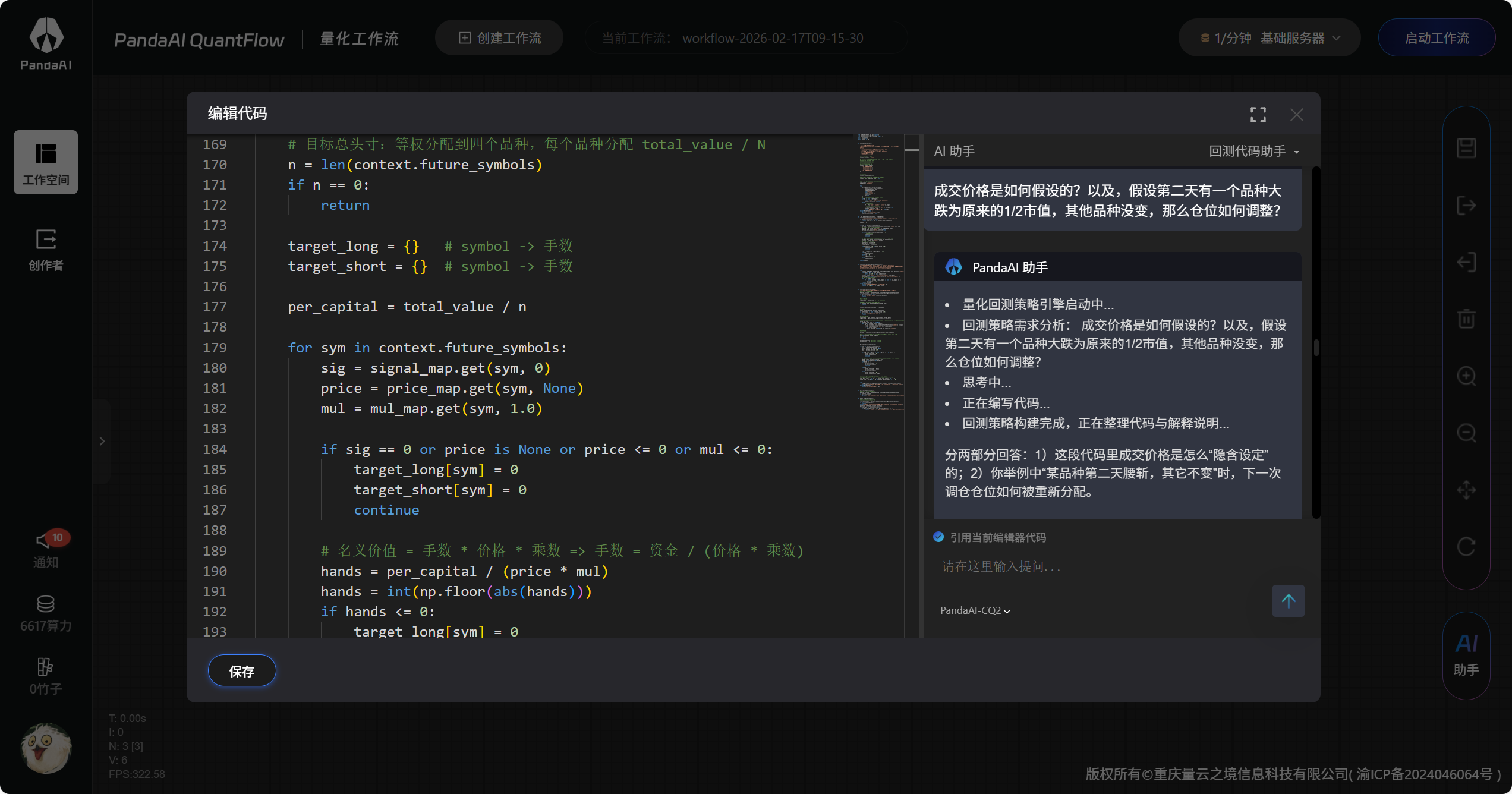Image resolution: width=1512 pixels, height=794 pixels.
Task: Click the zoom in magnifier icon
Action: 1466,376
